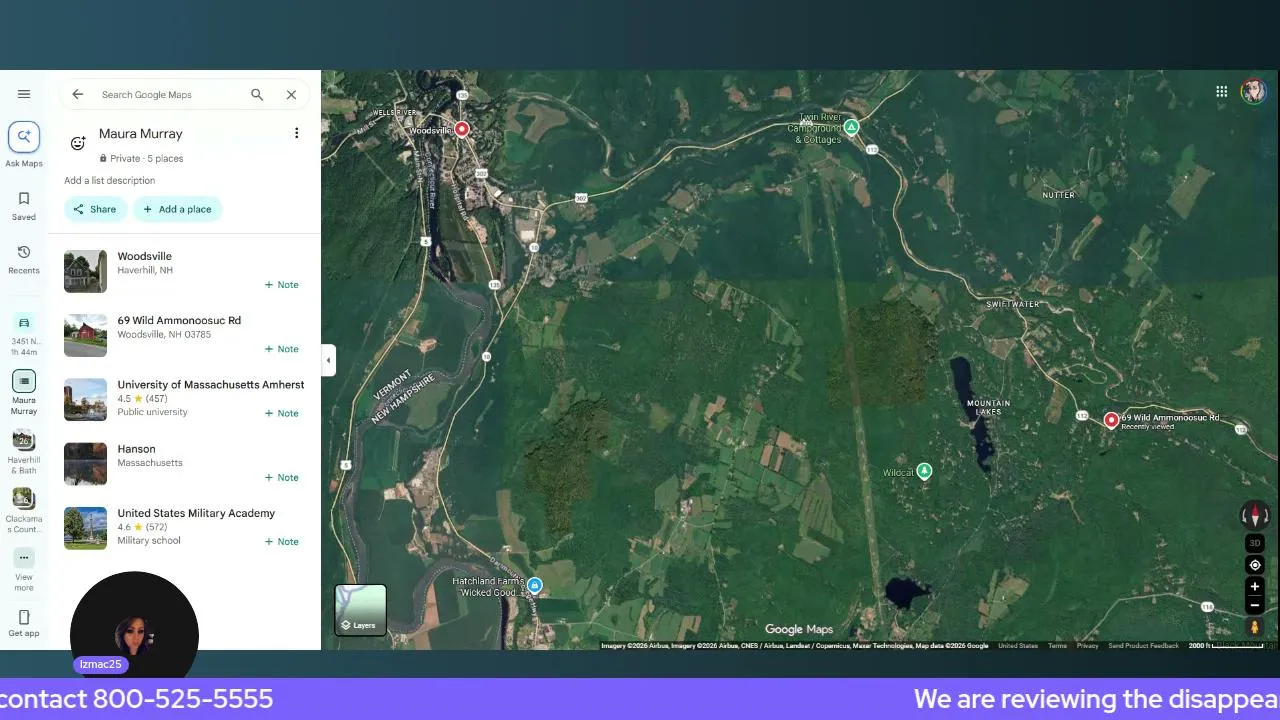Open the Hanson place thumbnail
This screenshot has height=720, width=1280.
85,463
